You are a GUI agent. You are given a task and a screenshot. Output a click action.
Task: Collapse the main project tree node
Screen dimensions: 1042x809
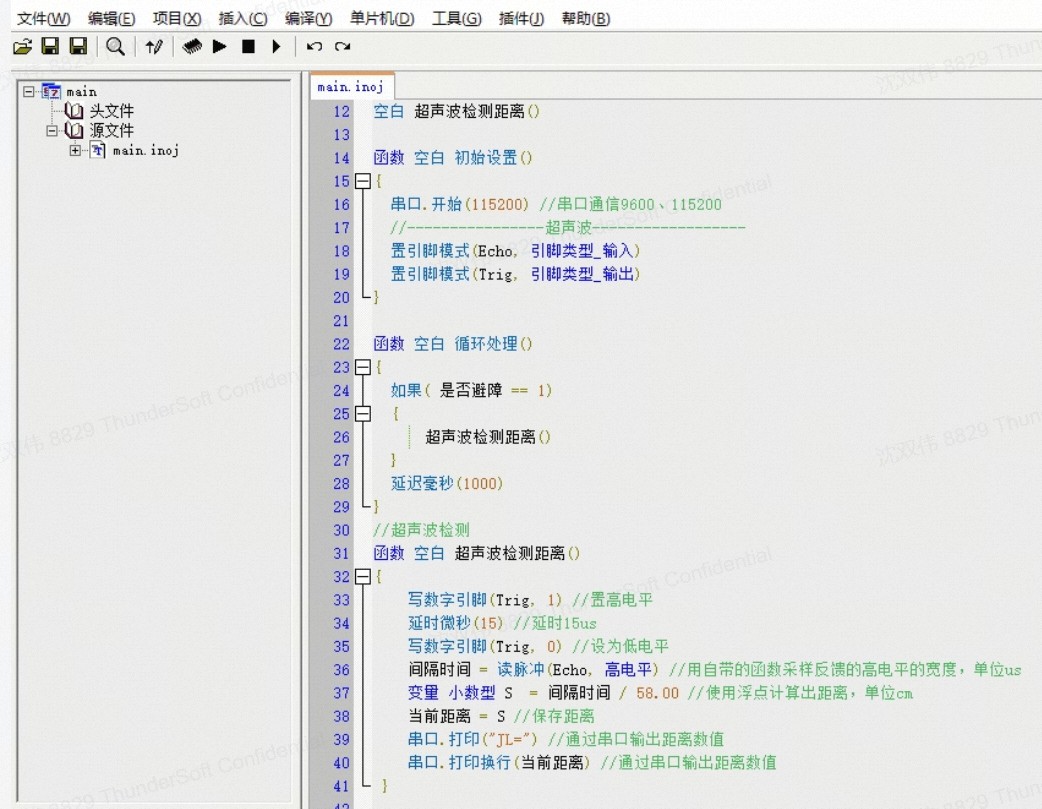tap(29, 91)
